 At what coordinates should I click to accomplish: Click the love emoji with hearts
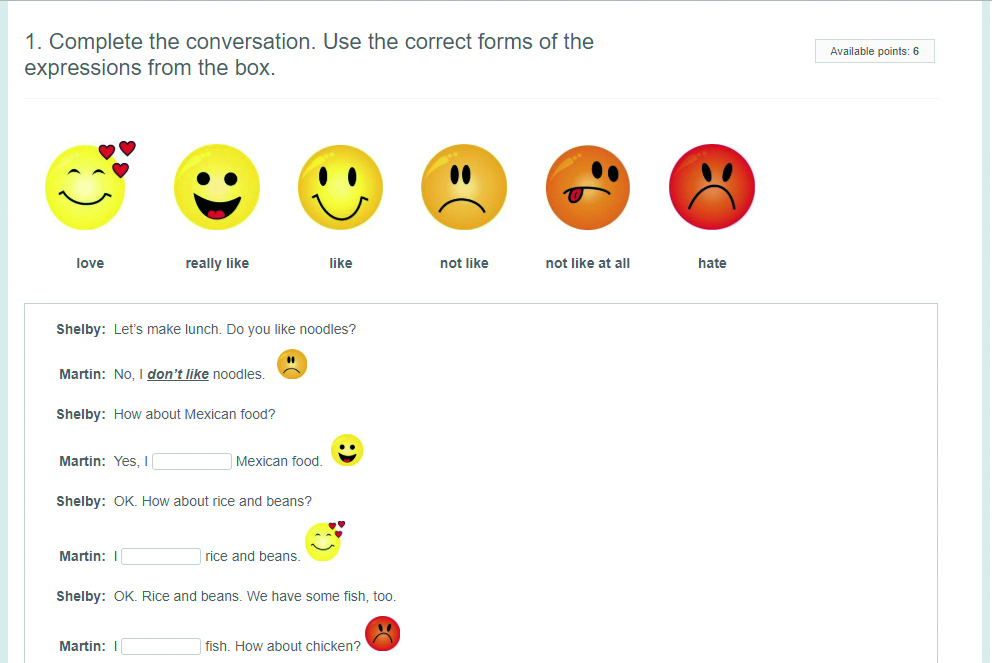[88, 186]
